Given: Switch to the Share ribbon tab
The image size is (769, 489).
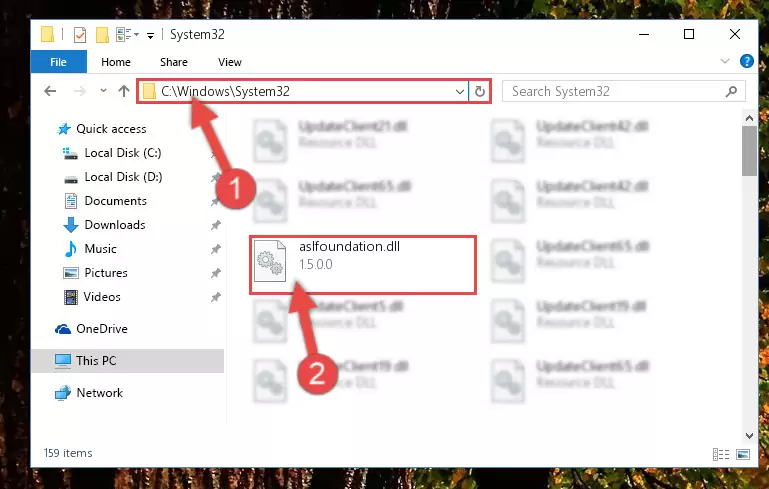Looking at the screenshot, I should [x=174, y=62].
